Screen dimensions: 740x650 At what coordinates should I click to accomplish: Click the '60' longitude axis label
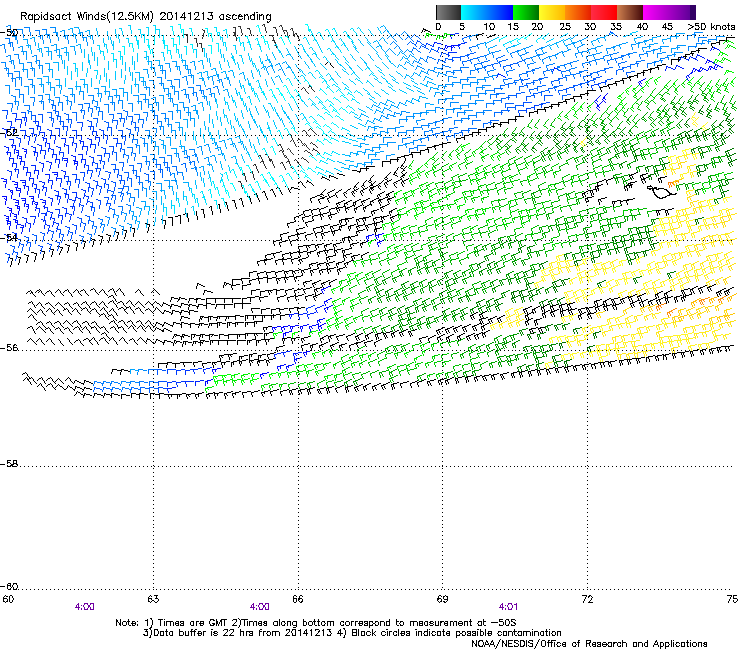[8, 599]
